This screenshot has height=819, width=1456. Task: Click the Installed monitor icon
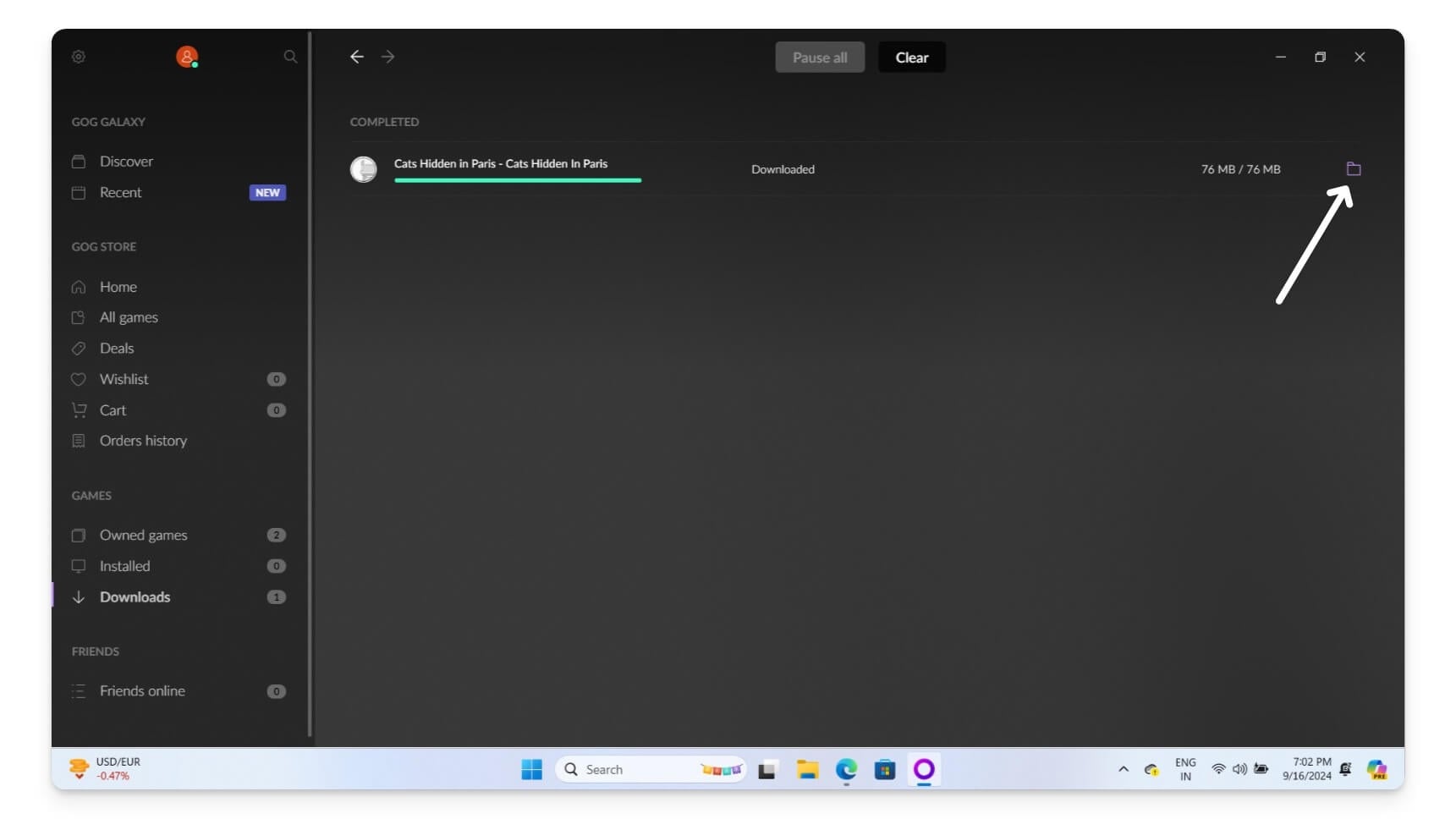click(x=79, y=566)
